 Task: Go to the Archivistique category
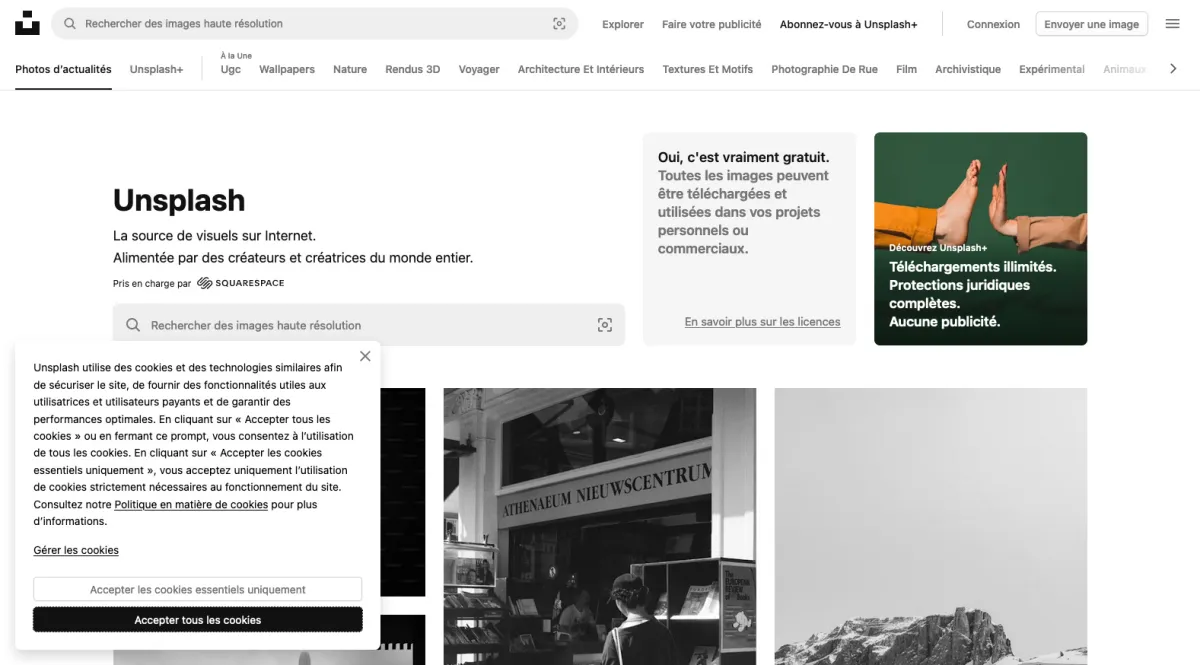(968, 69)
